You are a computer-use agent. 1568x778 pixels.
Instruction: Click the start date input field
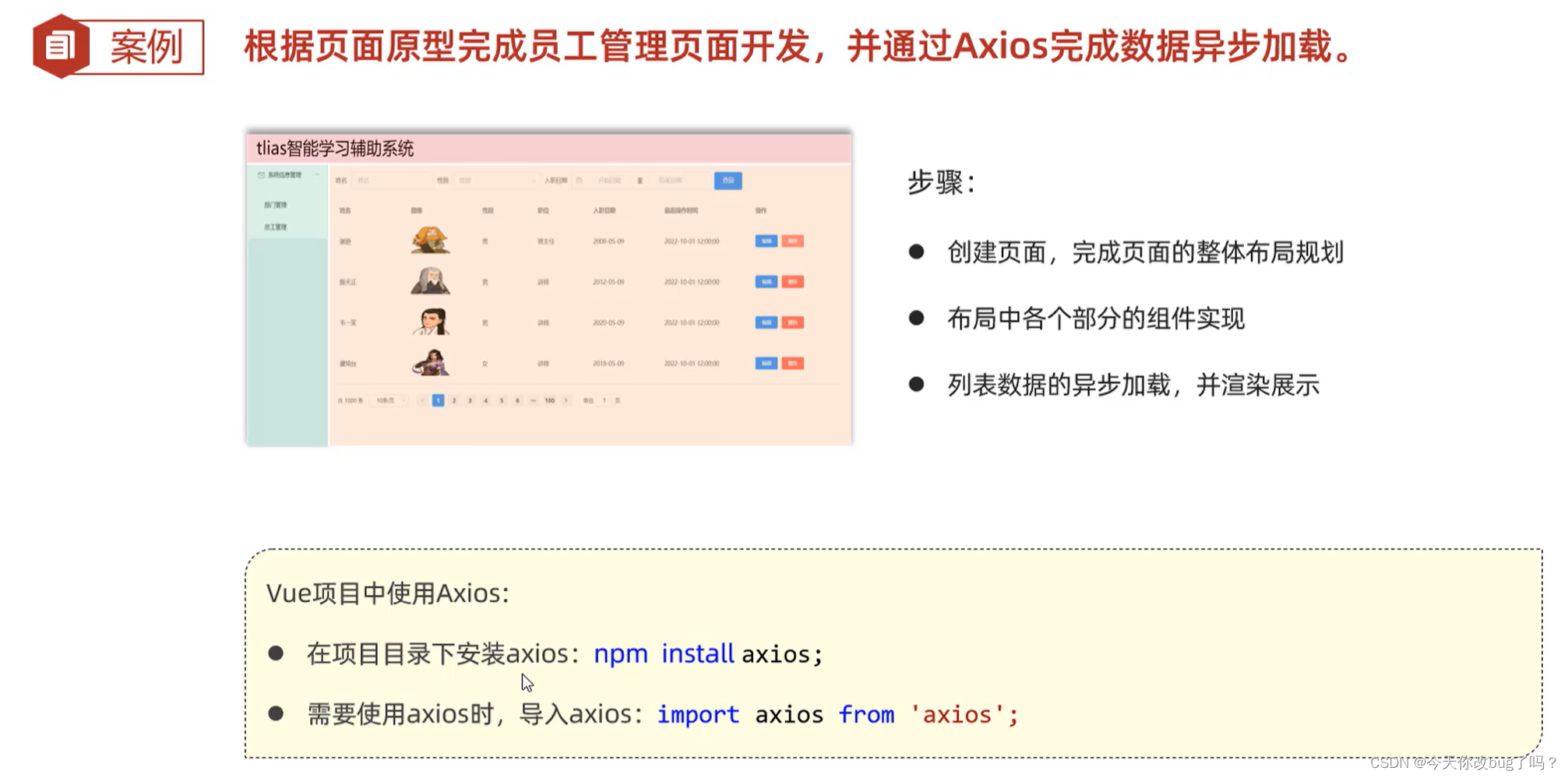pos(608,181)
